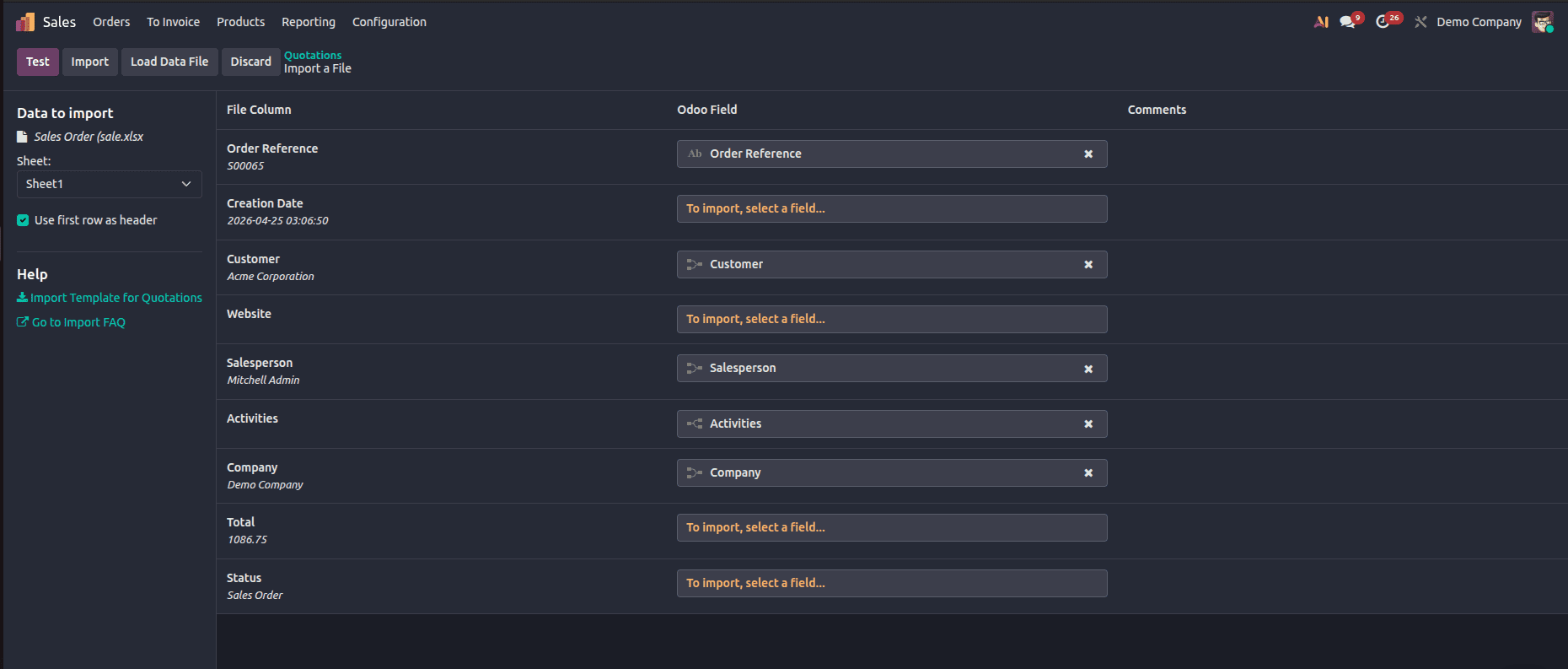1568x669 pixels.
Task: Open the Sheet1 sheet selector dropdown
Action: pos(110,184)
